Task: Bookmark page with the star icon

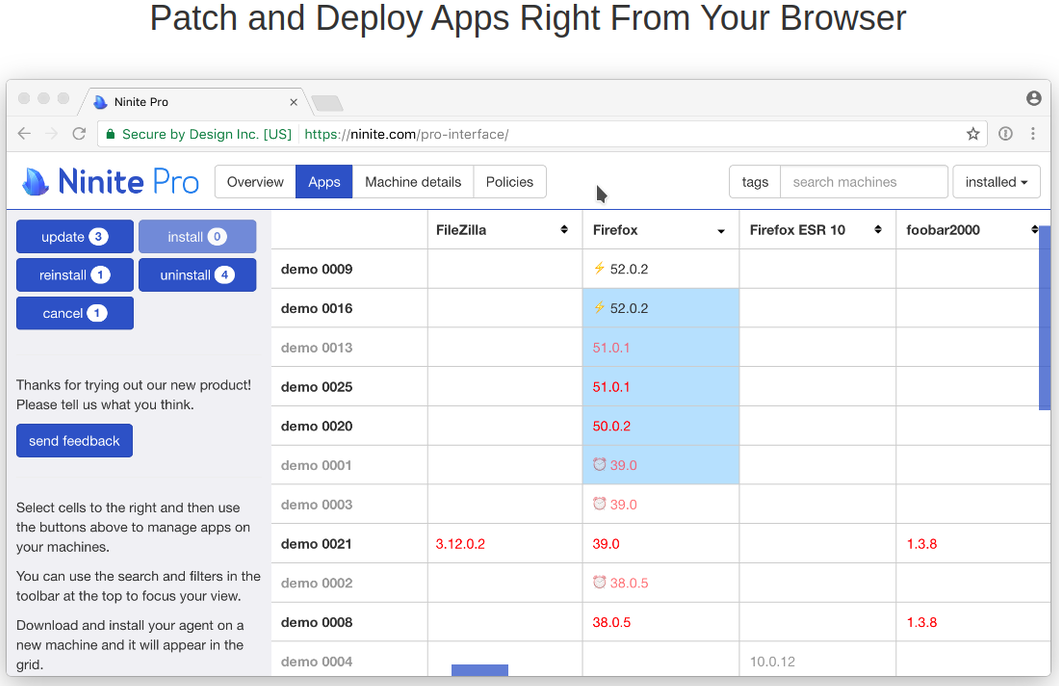Action: tap(973, 134)
